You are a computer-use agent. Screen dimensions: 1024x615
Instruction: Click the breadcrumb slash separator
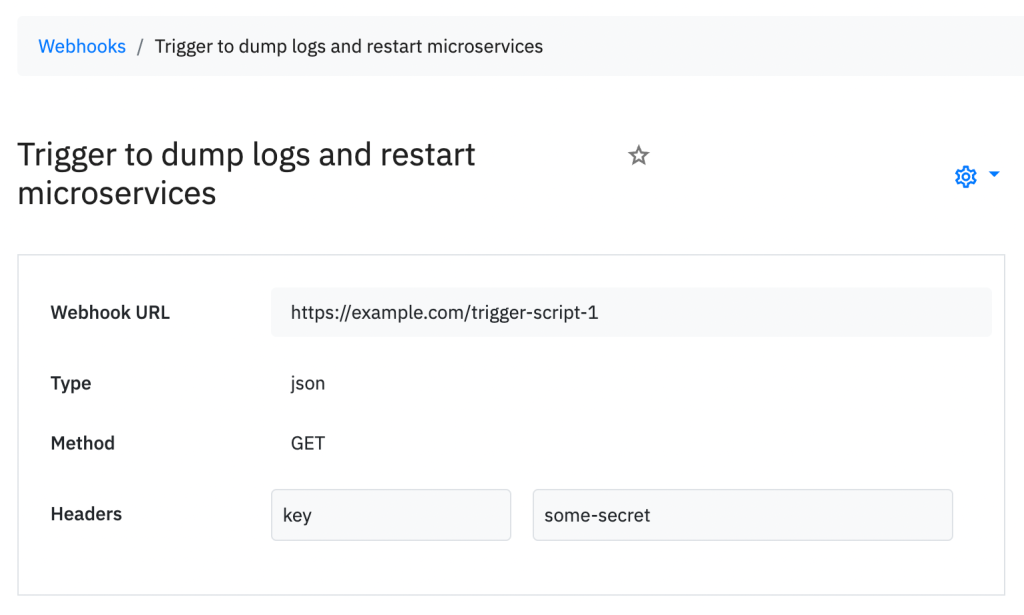pyautogui.click(x=141, y=46)
